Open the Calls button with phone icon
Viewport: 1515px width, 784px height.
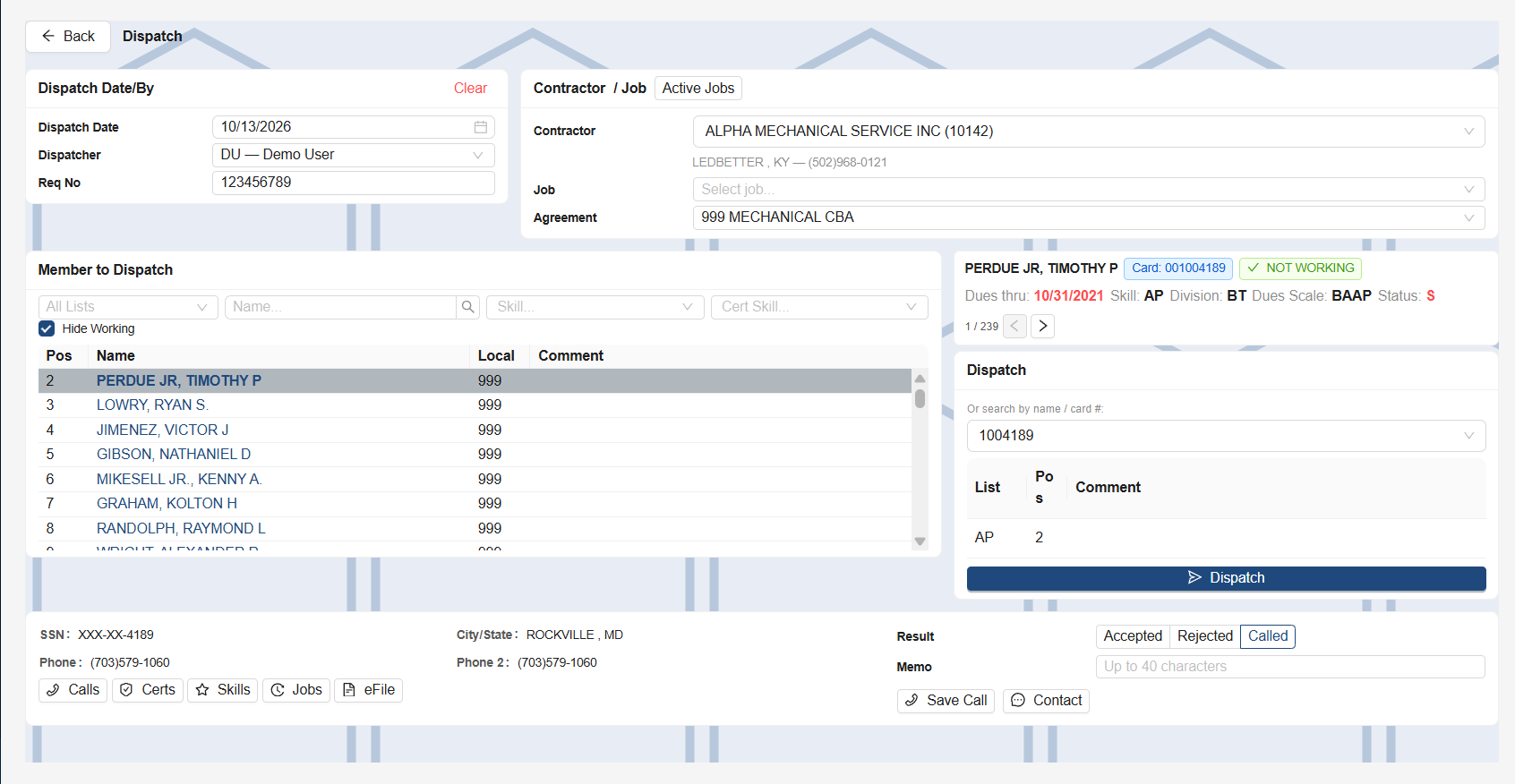coord(73,690)
